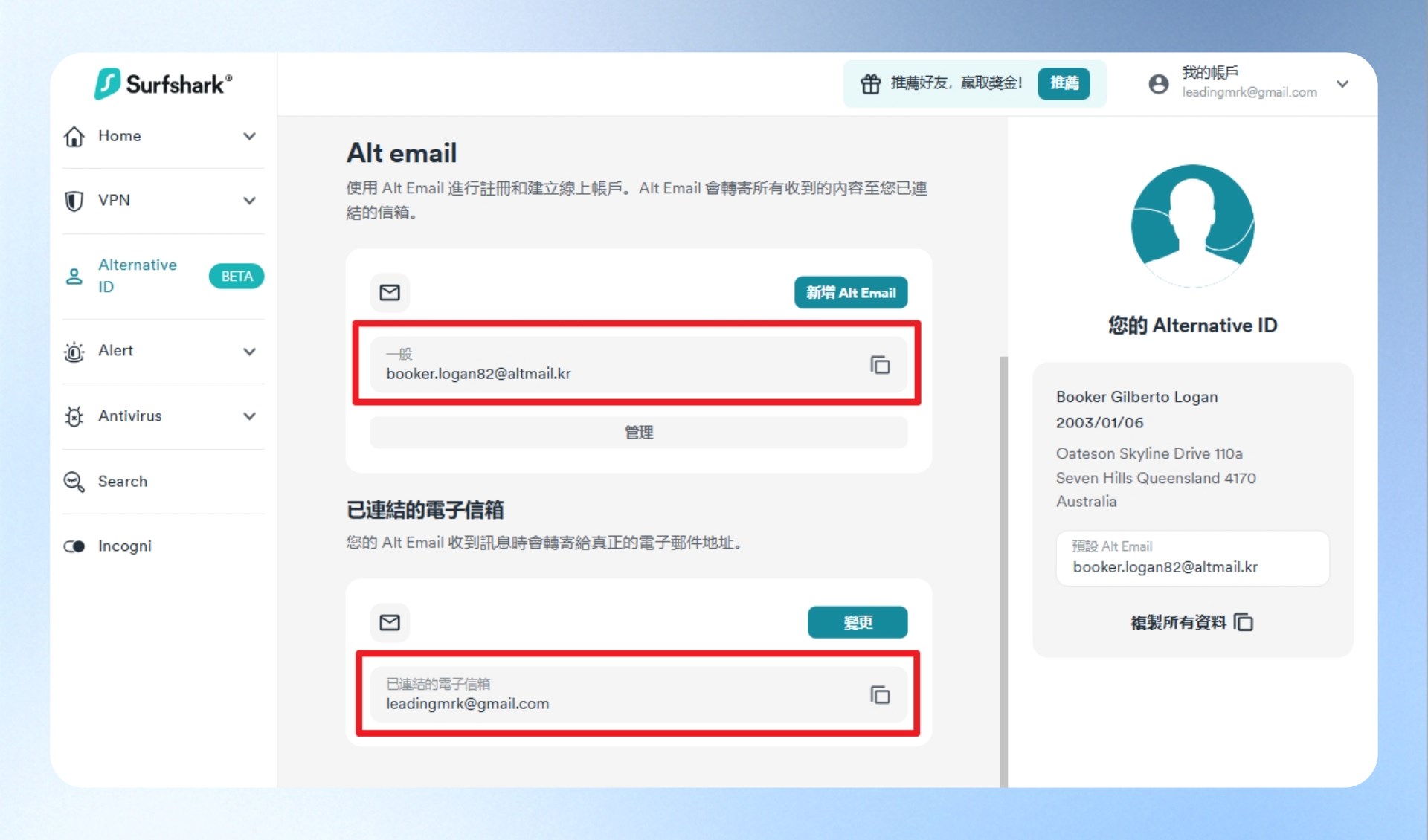
Task: Copy the booker.logan82@altmail.kr alt email
Action: pyautogui.click(x=880, y=365)
